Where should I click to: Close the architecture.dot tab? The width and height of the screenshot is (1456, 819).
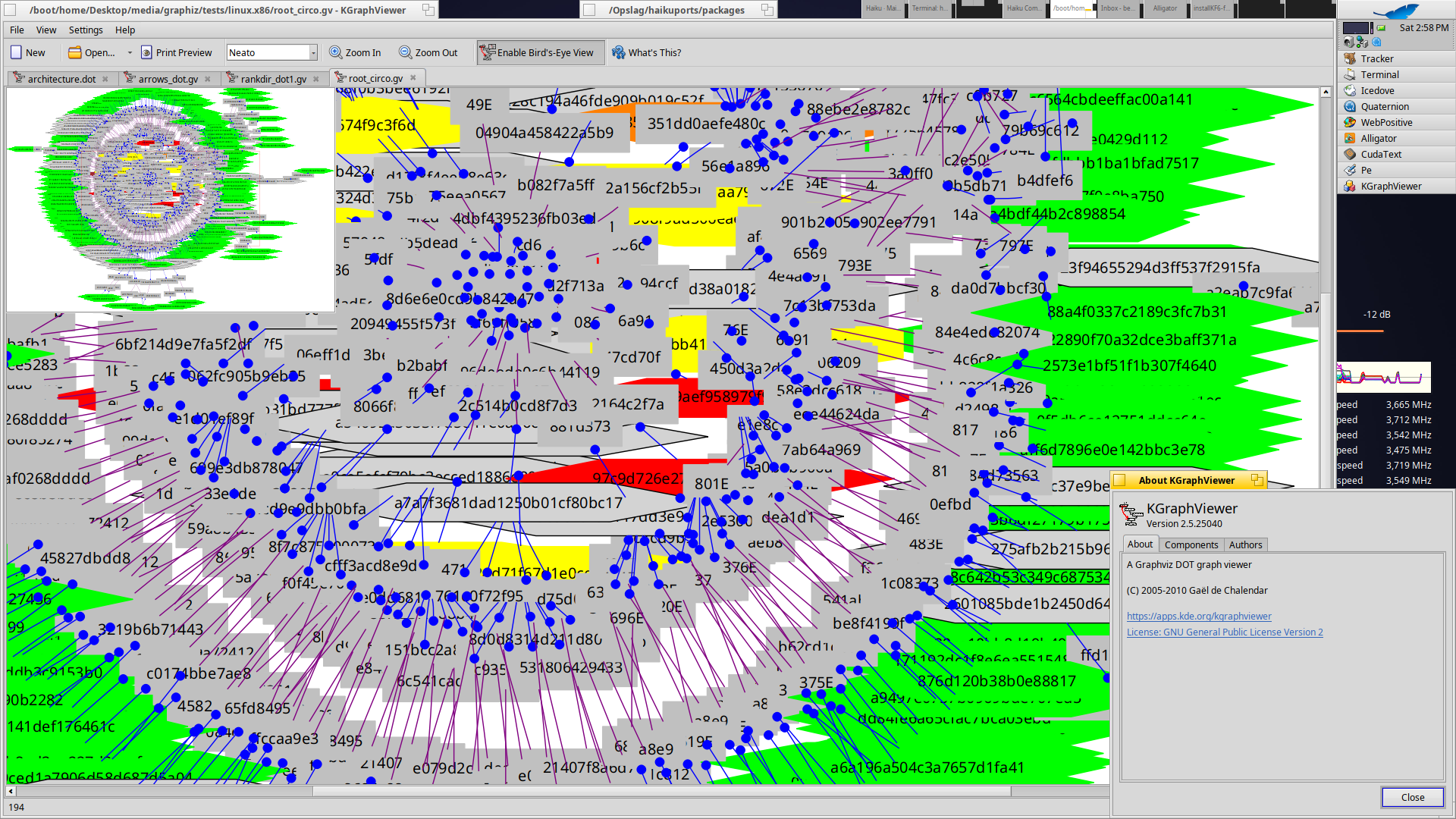point(105,79)
